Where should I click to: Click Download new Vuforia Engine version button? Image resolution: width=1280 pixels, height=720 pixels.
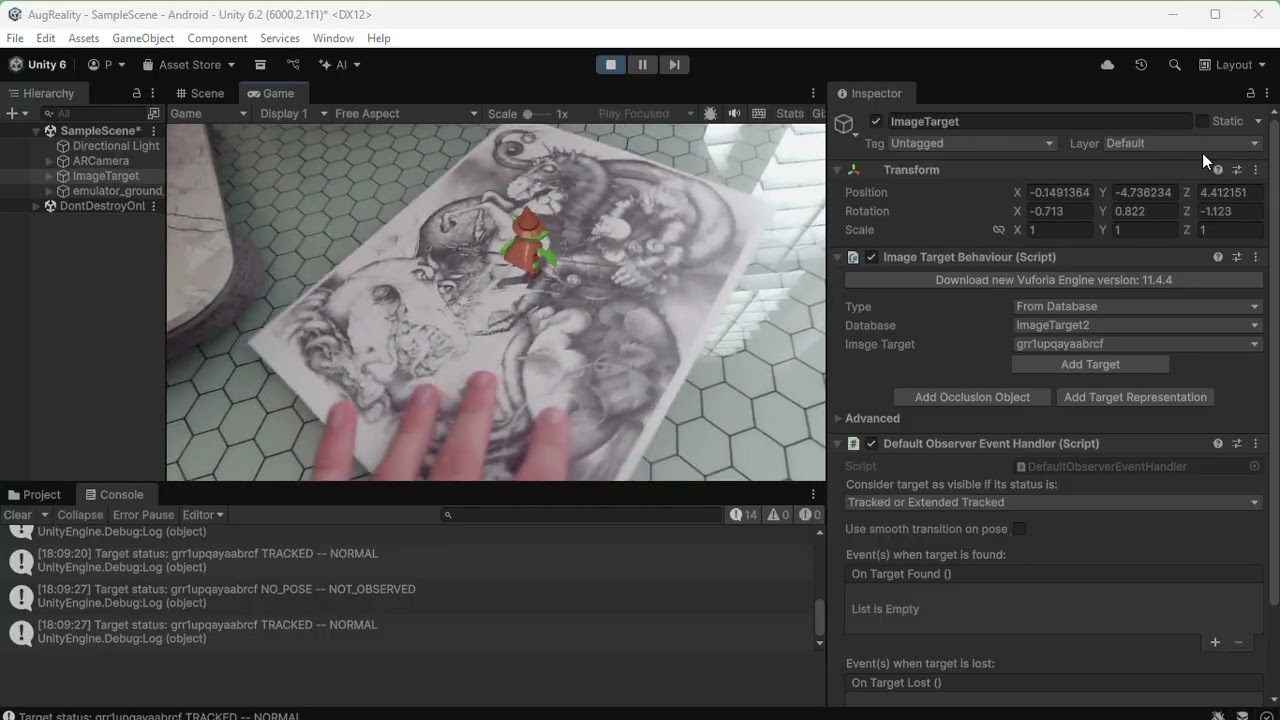tap(1053, 280)
